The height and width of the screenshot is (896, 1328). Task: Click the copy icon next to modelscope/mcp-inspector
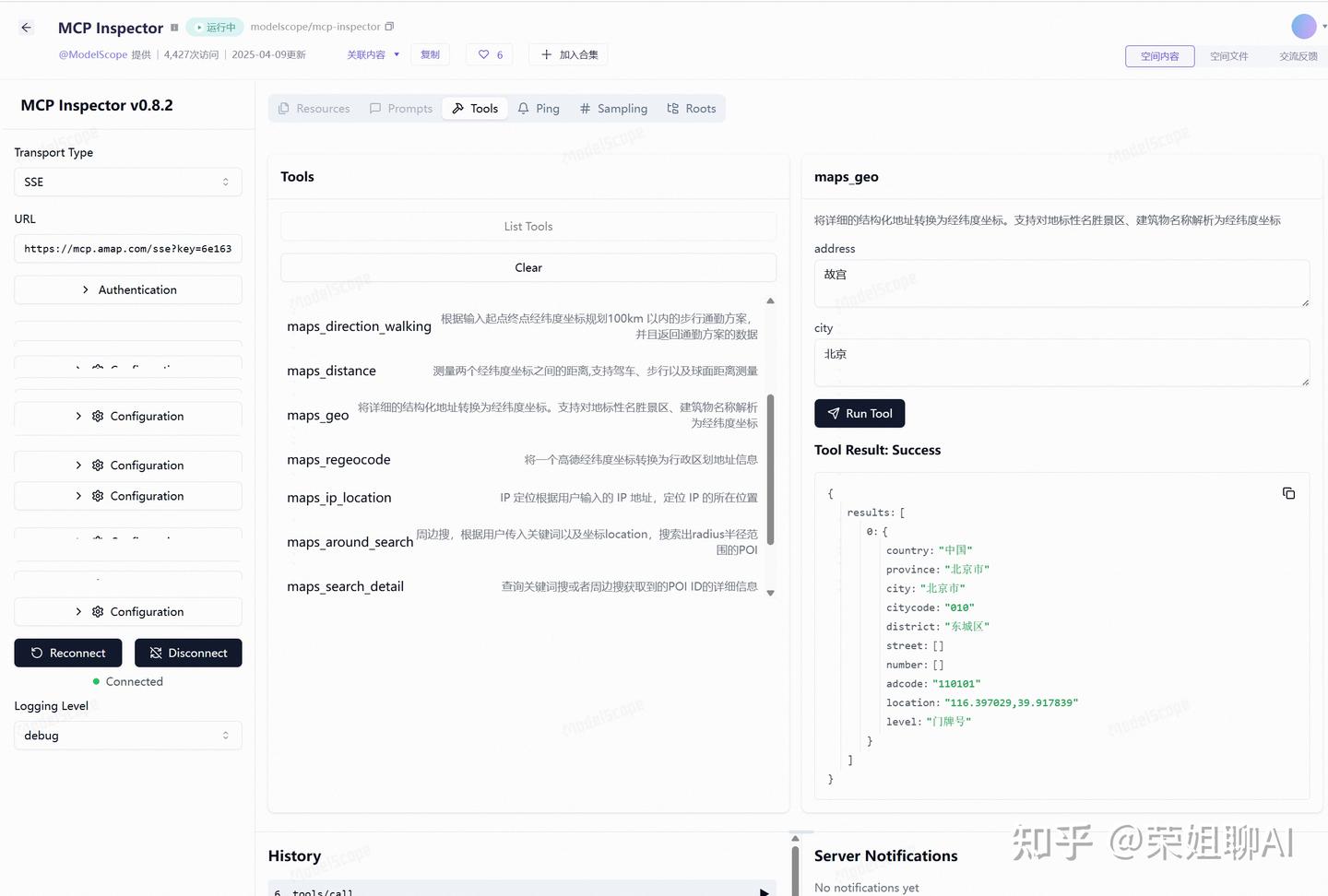tap(388, 27)
